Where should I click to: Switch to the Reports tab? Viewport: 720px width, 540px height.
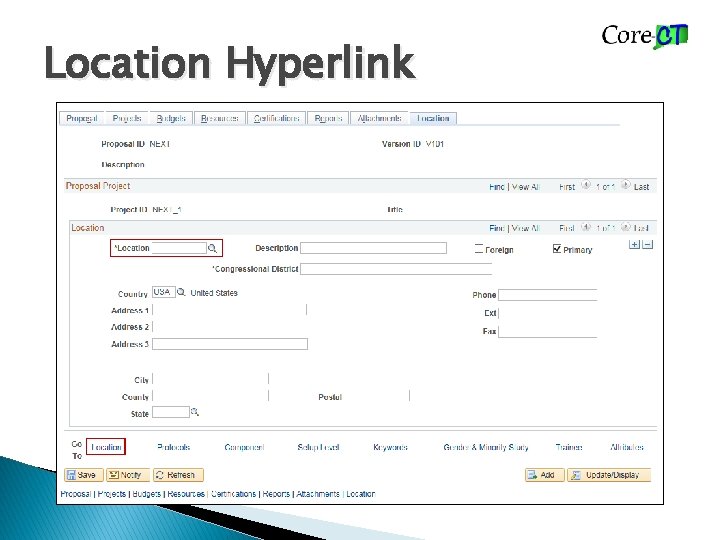[328, 118]
